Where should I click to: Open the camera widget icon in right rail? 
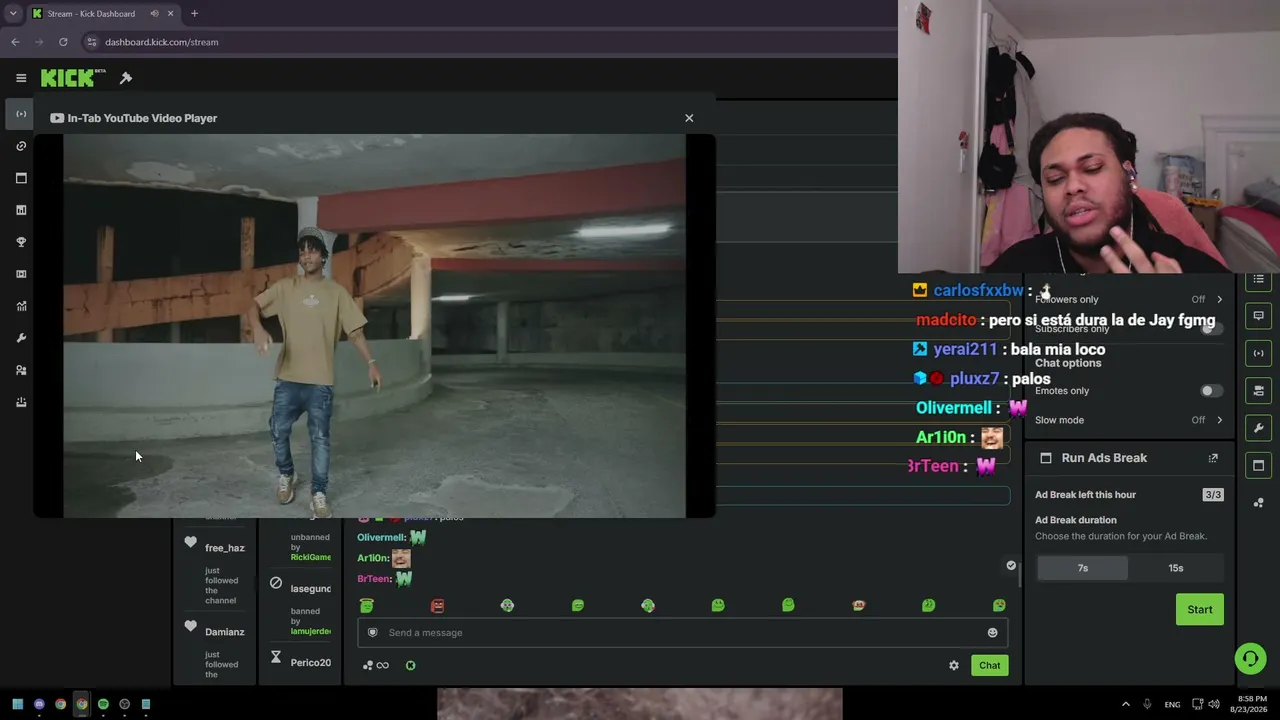[1259, 390]
